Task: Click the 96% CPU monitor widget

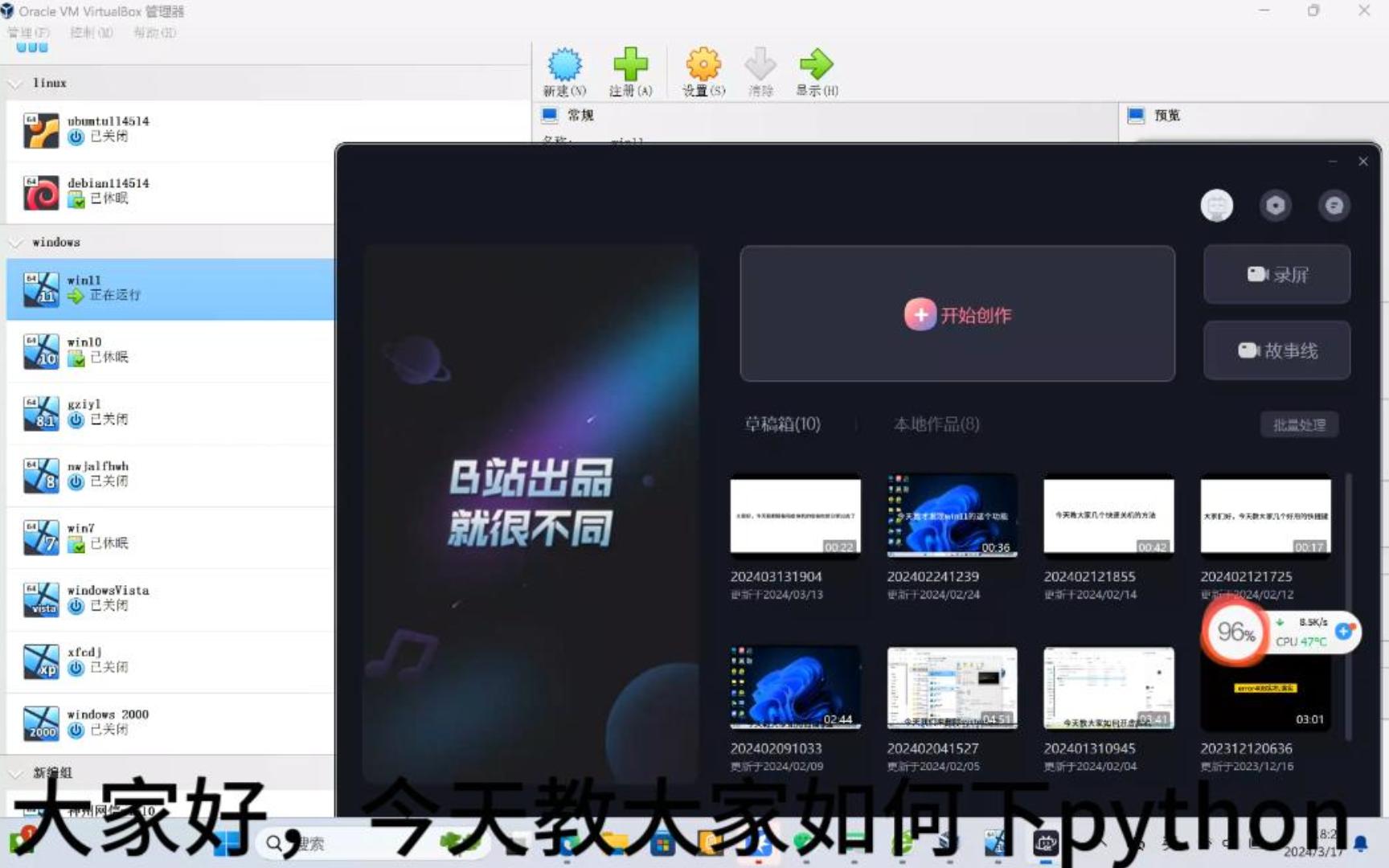Action: pos(1235,634)
